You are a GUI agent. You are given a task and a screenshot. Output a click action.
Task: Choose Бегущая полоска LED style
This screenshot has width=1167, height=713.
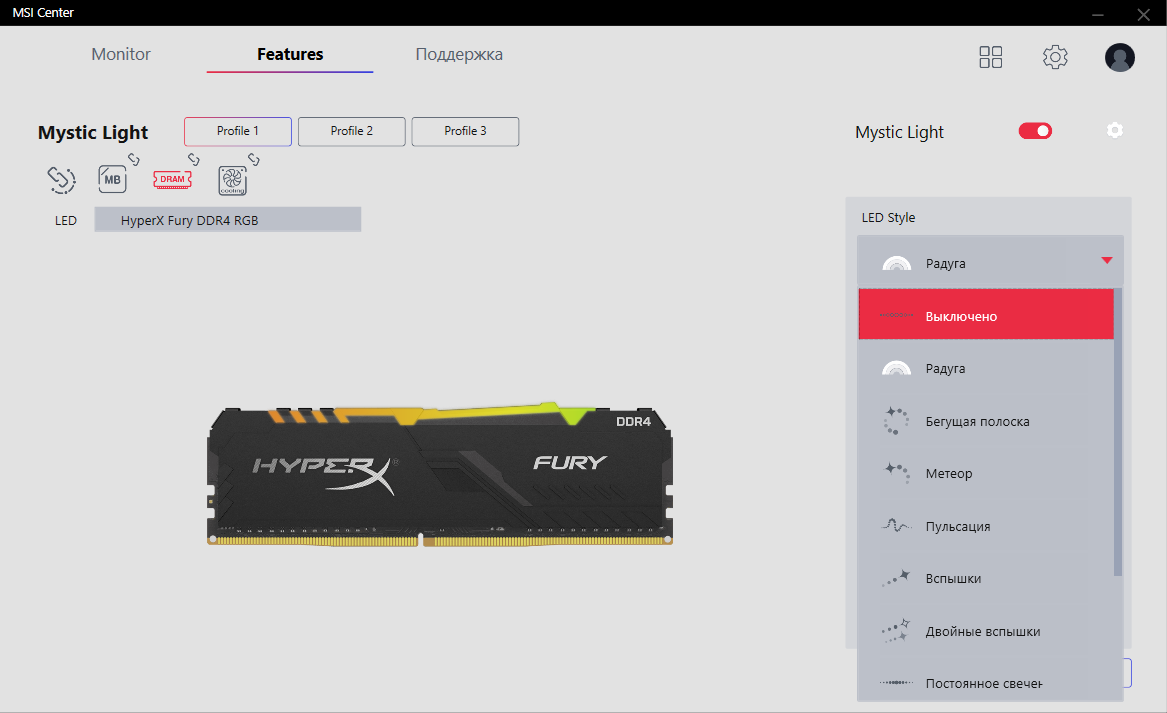pos(985,421)
